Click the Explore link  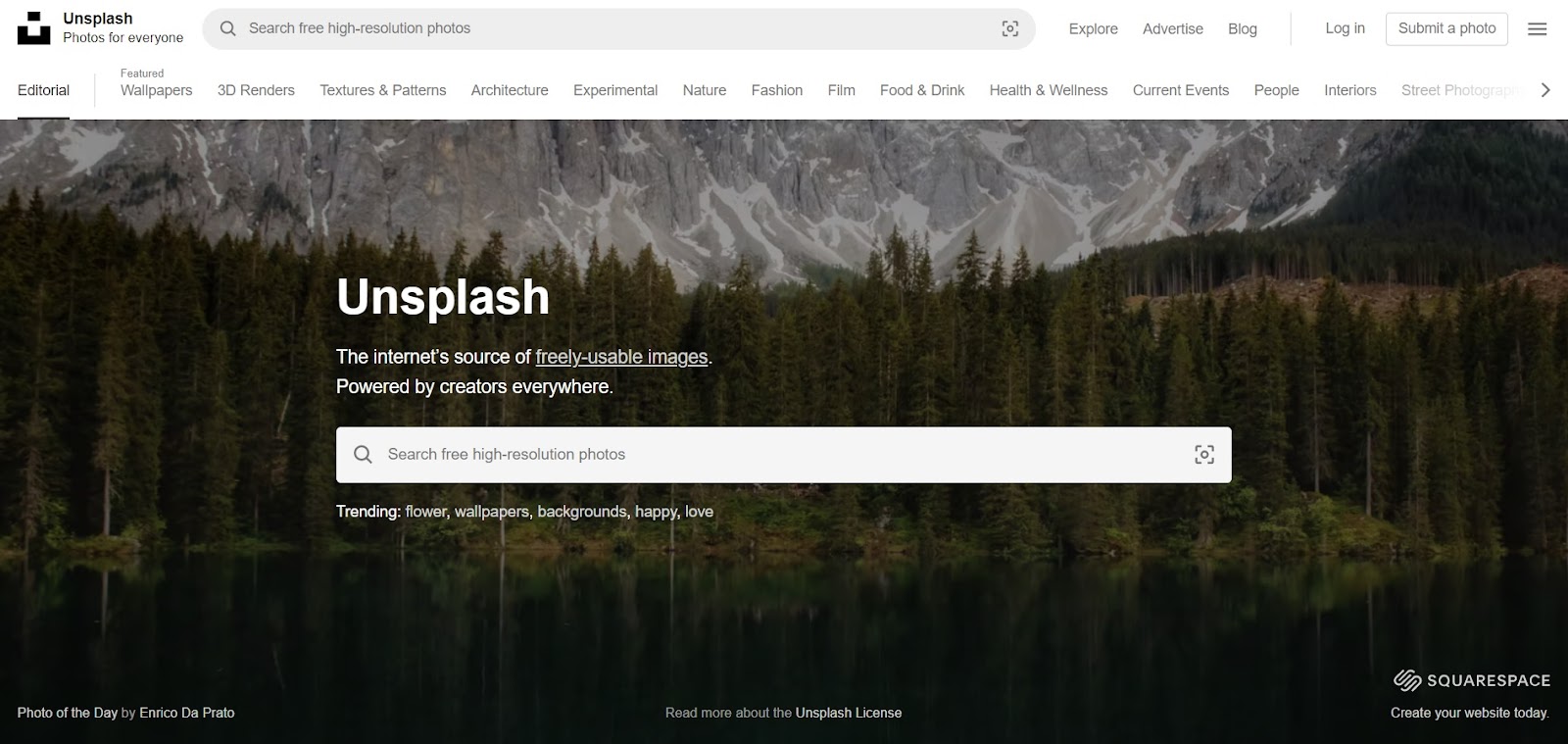[x=1093, y=28]
